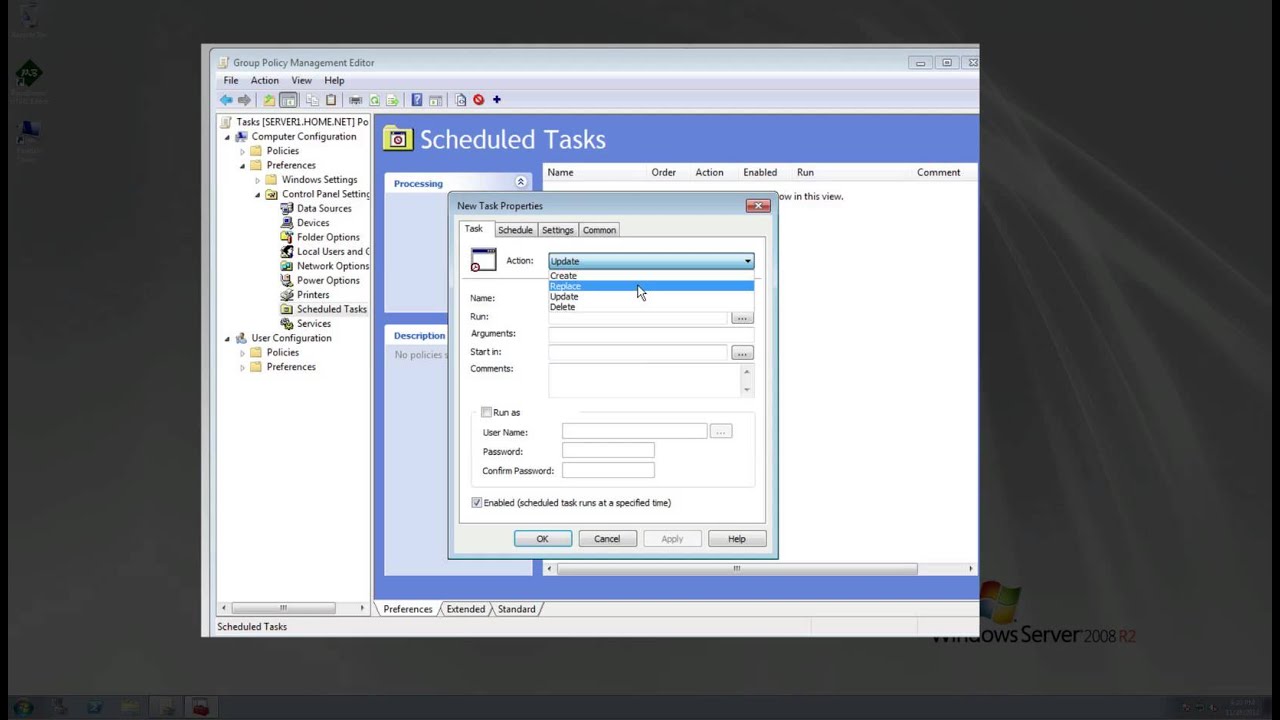
Task: Click browse button next to Start in
Action: pyautogui.click(x=741, y=353)
